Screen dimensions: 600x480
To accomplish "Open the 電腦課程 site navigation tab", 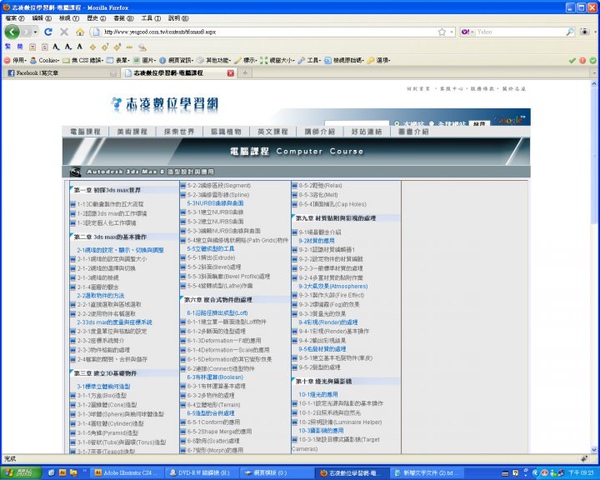I will 85,132.
